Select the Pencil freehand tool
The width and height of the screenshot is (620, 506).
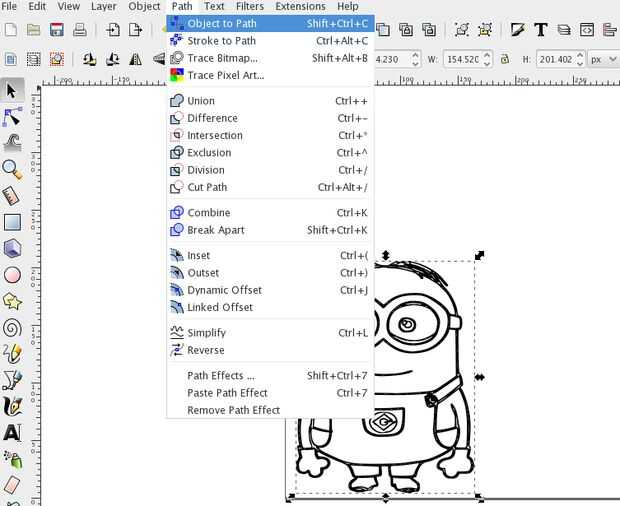(x=12, y=354)
